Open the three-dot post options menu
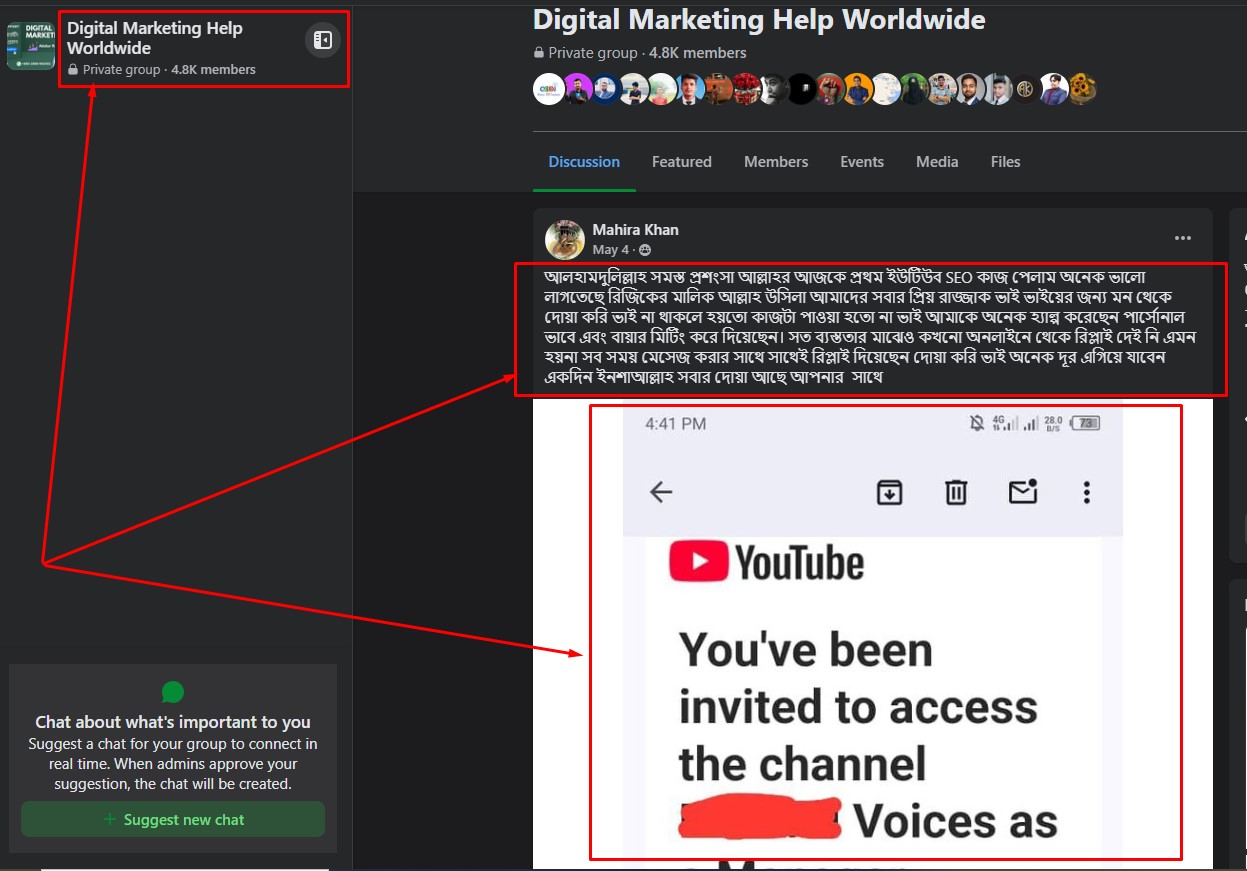 1183,238
